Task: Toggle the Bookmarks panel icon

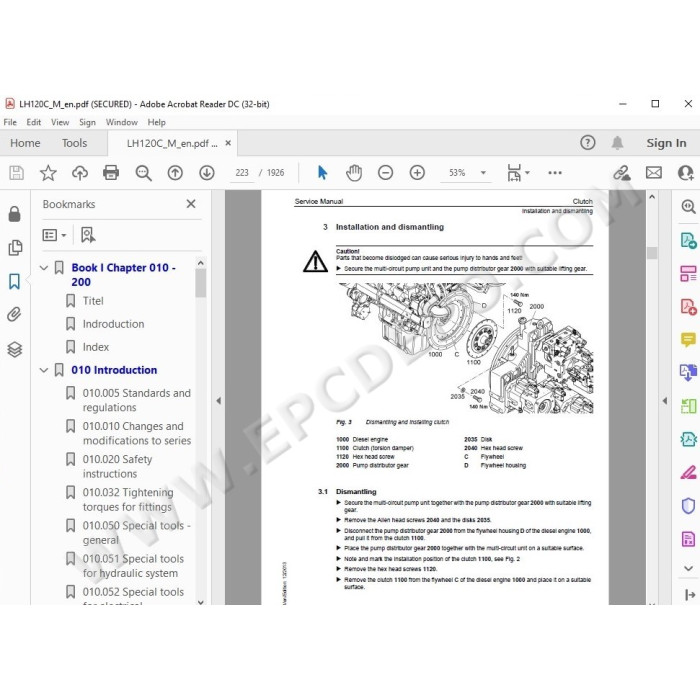Action: click(x=14, y=281)
